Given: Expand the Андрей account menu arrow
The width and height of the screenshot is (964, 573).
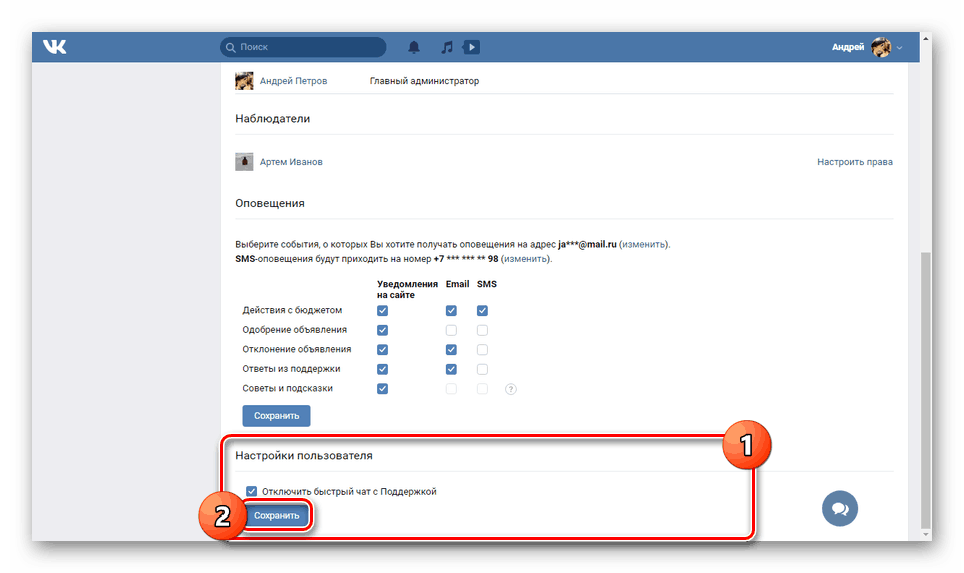Looking at the screenshot, I should click(899, 47).
